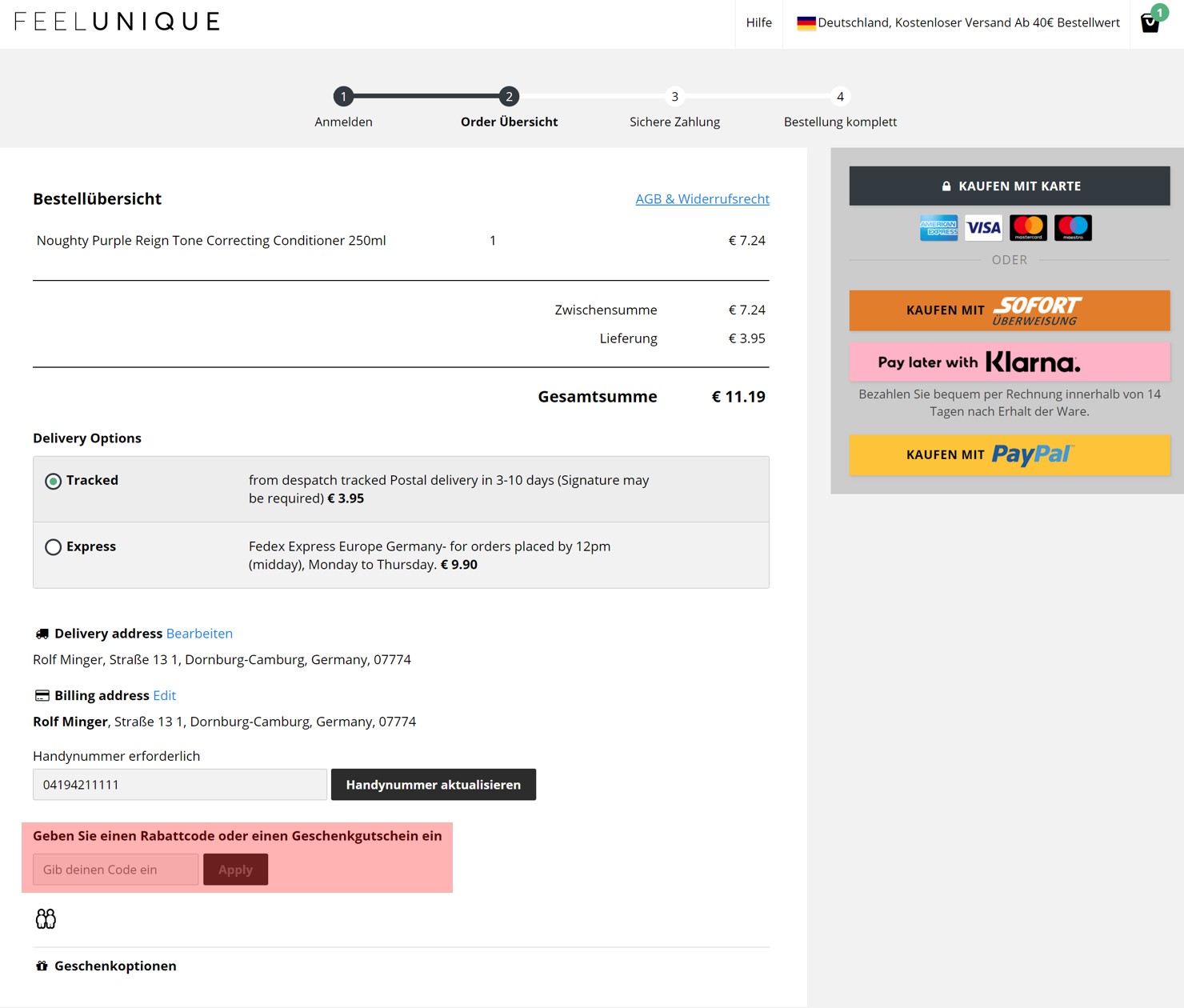
Task: Click the Visa card logo
Action: (983, 228)
